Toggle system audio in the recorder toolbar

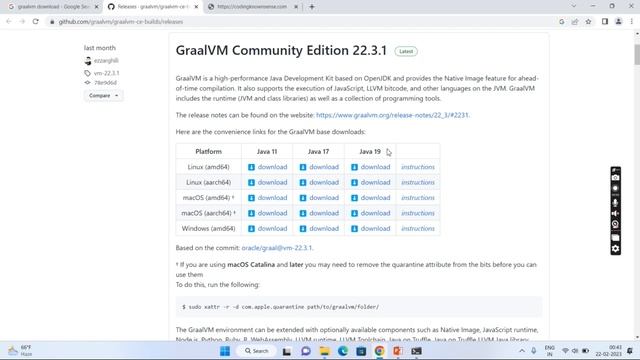616,213
